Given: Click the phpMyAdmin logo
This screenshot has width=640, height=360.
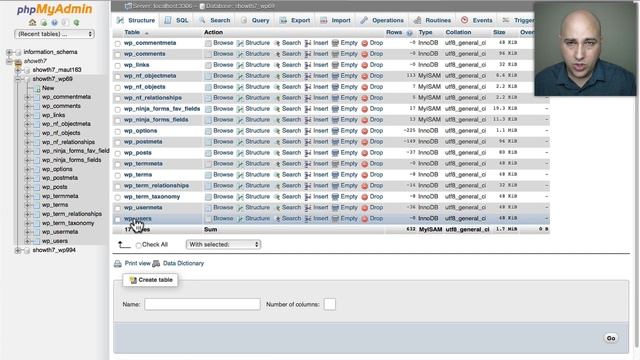Looking at the screenshot, I should [x=54, y=9].
